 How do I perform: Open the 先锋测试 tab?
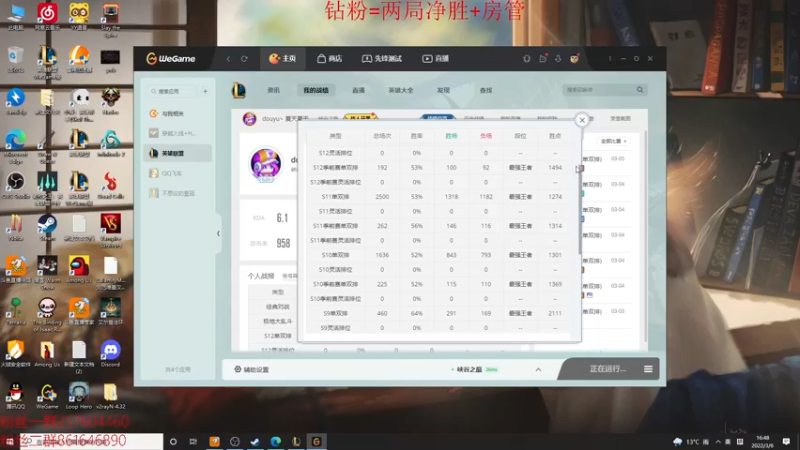click(382, 59)
